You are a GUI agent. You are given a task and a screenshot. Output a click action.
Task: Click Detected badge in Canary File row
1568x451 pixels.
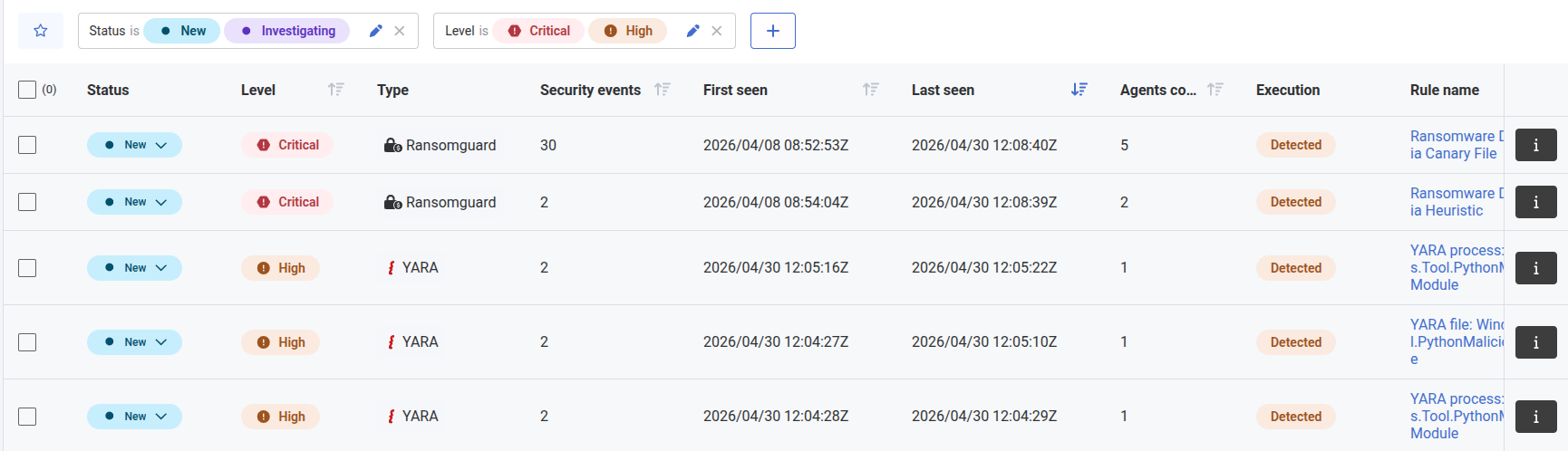(1296, 145)
